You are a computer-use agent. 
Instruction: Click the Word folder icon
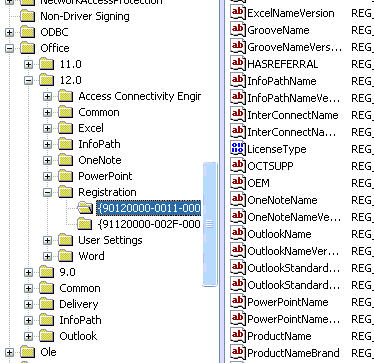coord(66,256)
